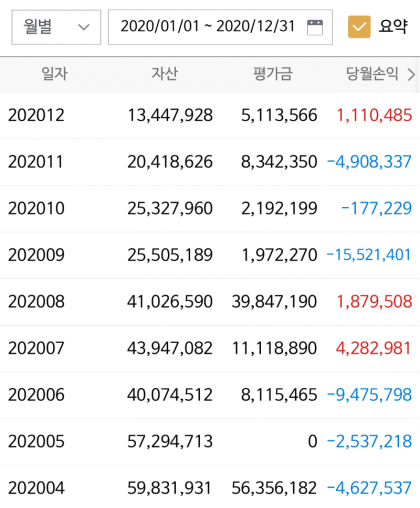Select the 자산 column header
Viewport: 420px width, 508px height.
(x=165, y=74)
